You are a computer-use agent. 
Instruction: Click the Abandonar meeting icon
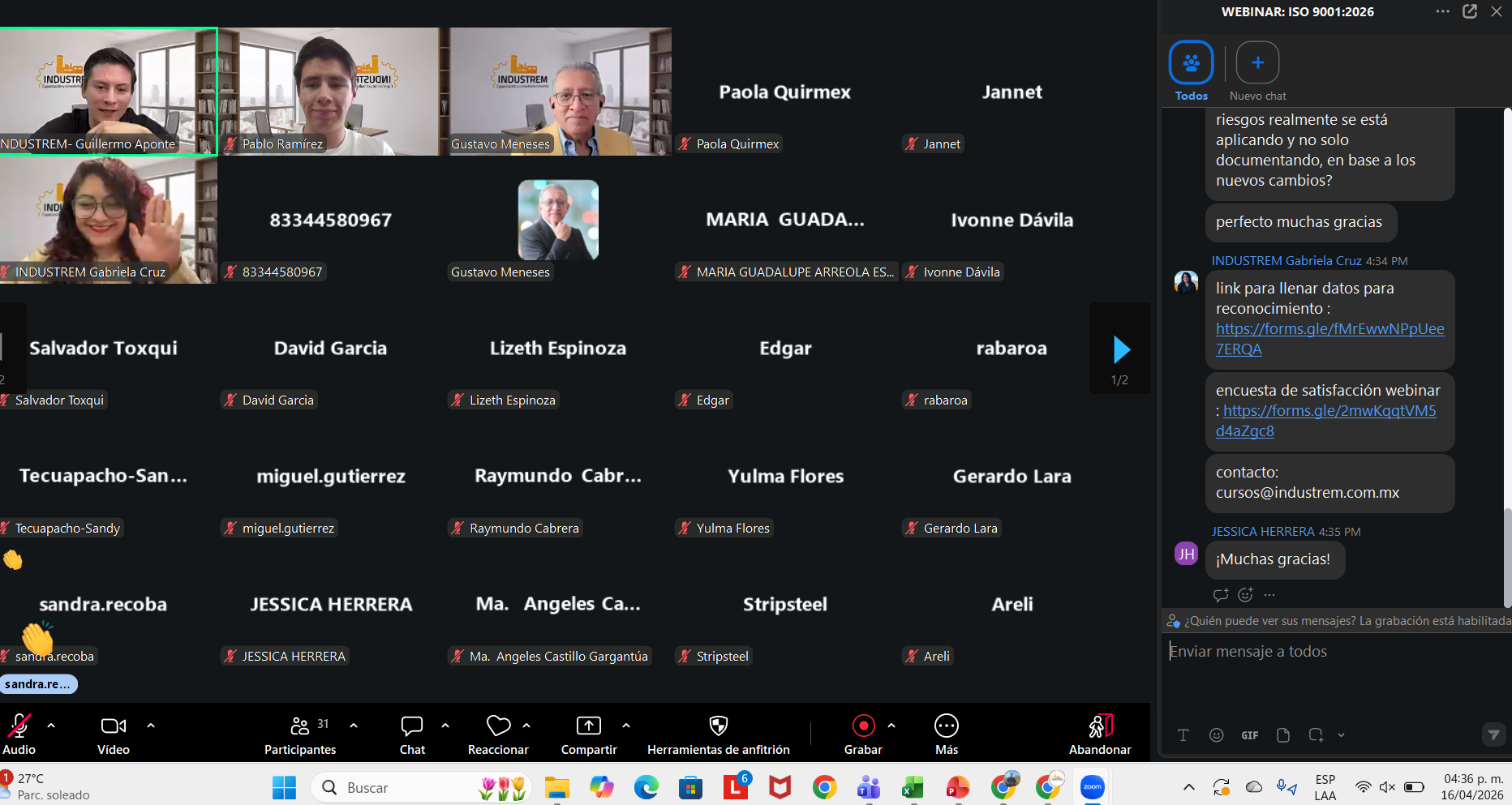(x=1100, y=726)
